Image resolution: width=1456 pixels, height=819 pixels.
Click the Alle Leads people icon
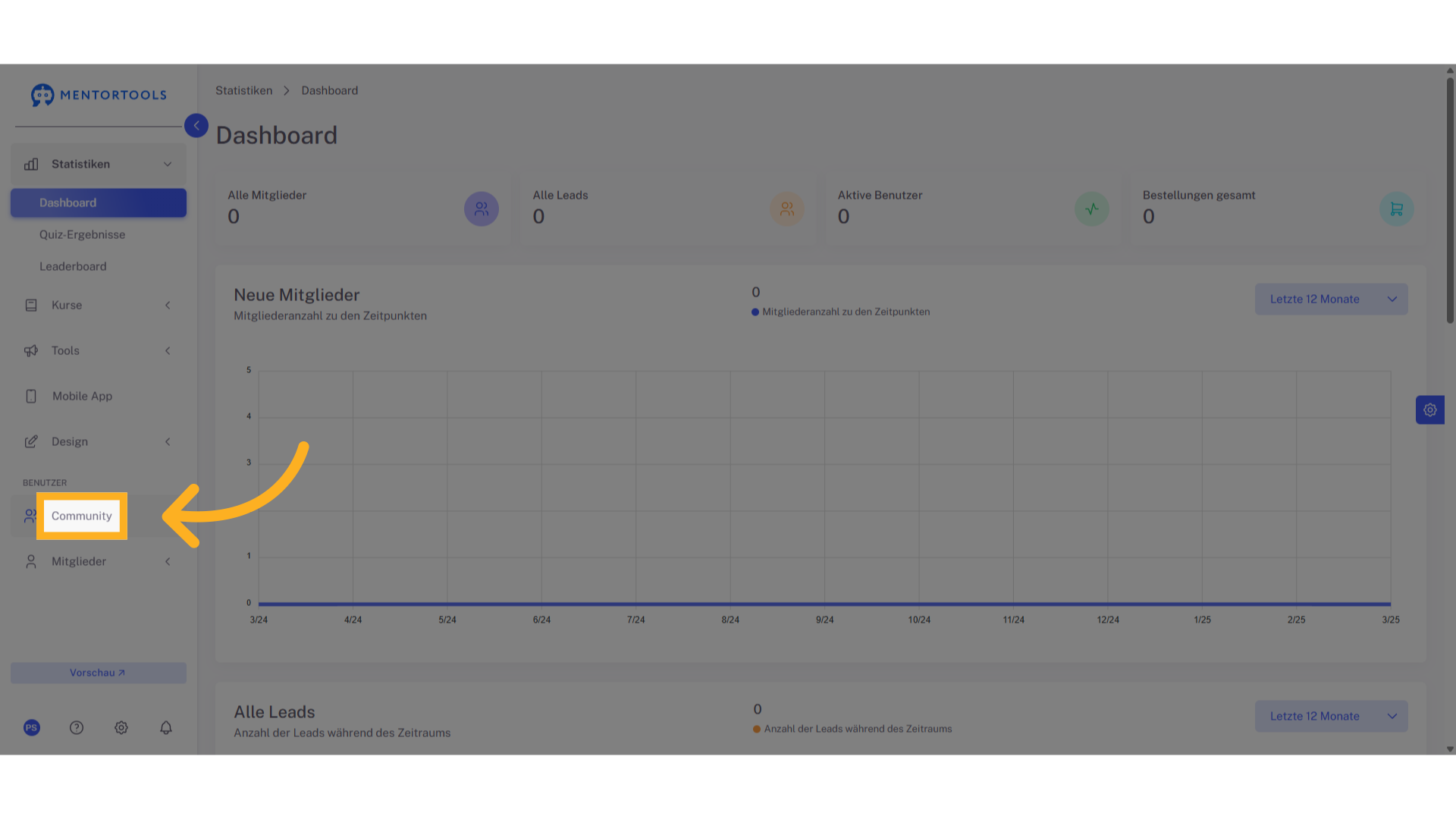tap(787, 209)
